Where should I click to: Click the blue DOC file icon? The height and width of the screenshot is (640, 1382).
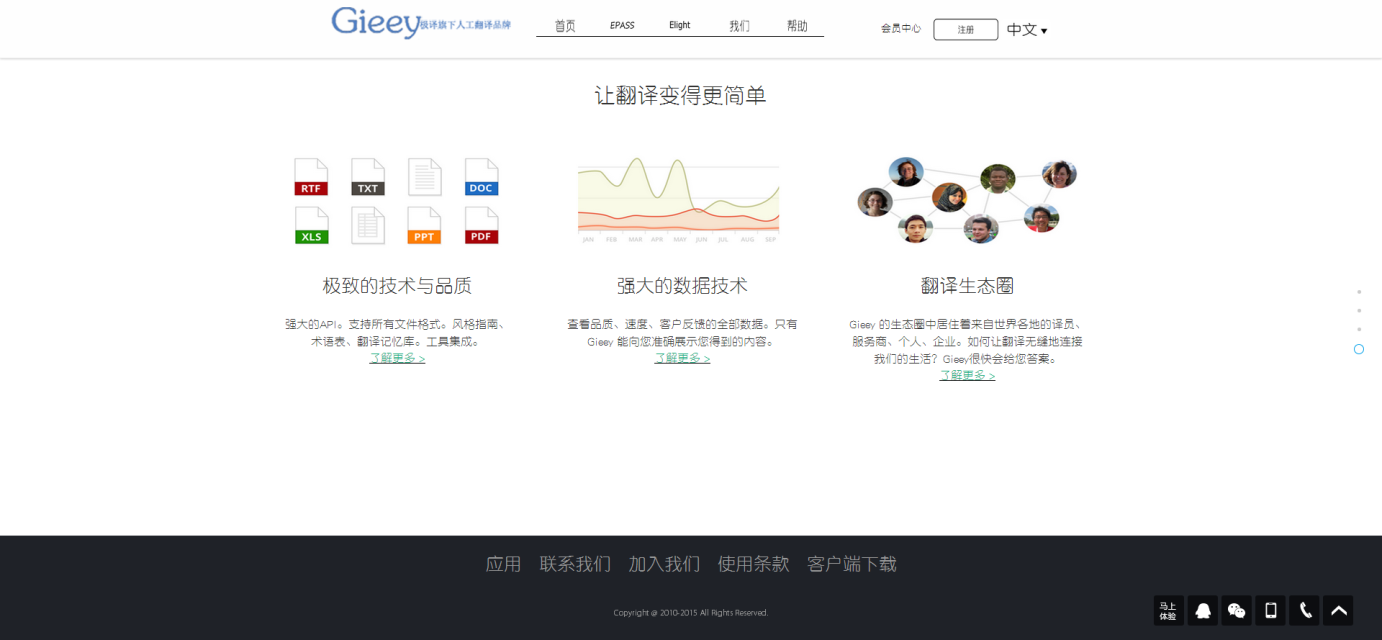click(481, 177)
